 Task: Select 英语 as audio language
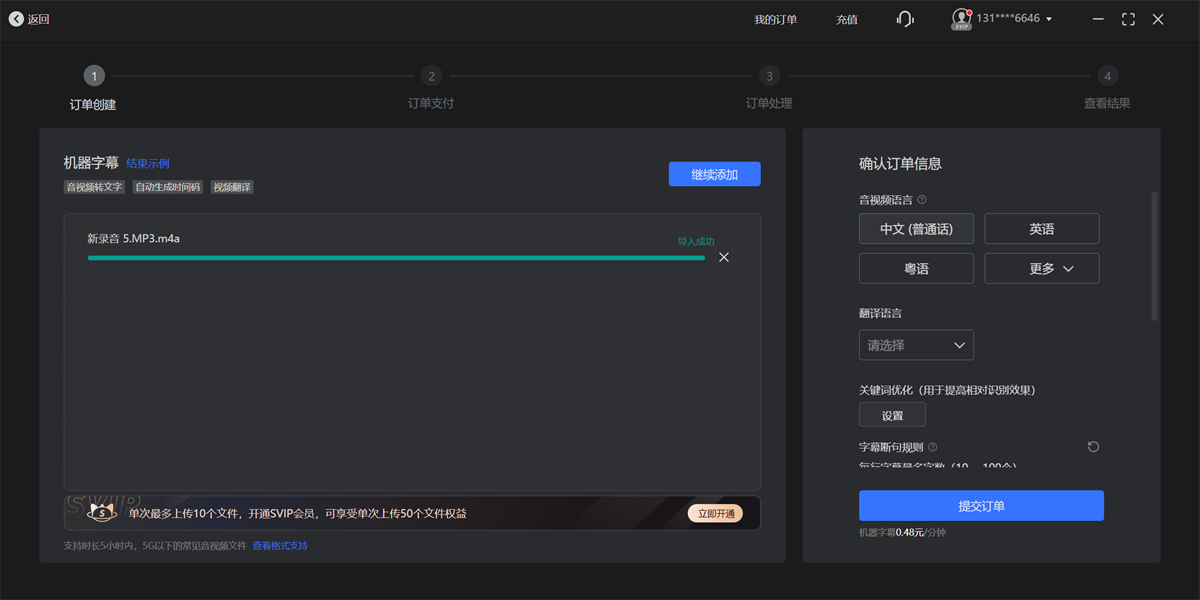tap(1041, 229)
